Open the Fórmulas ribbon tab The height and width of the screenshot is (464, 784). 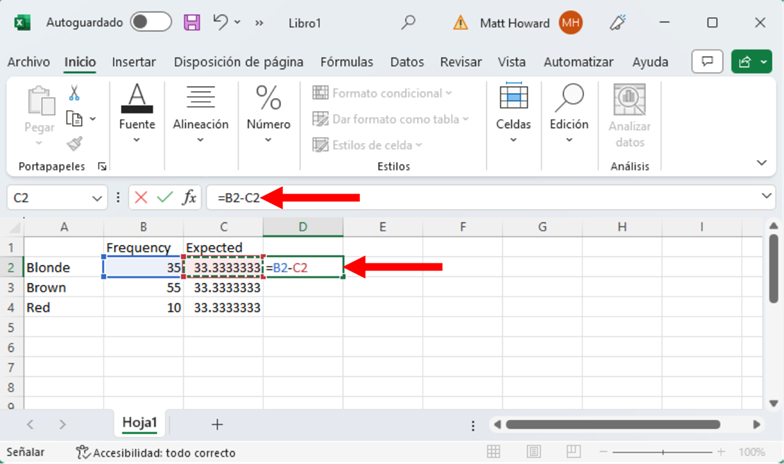point(347,62)
